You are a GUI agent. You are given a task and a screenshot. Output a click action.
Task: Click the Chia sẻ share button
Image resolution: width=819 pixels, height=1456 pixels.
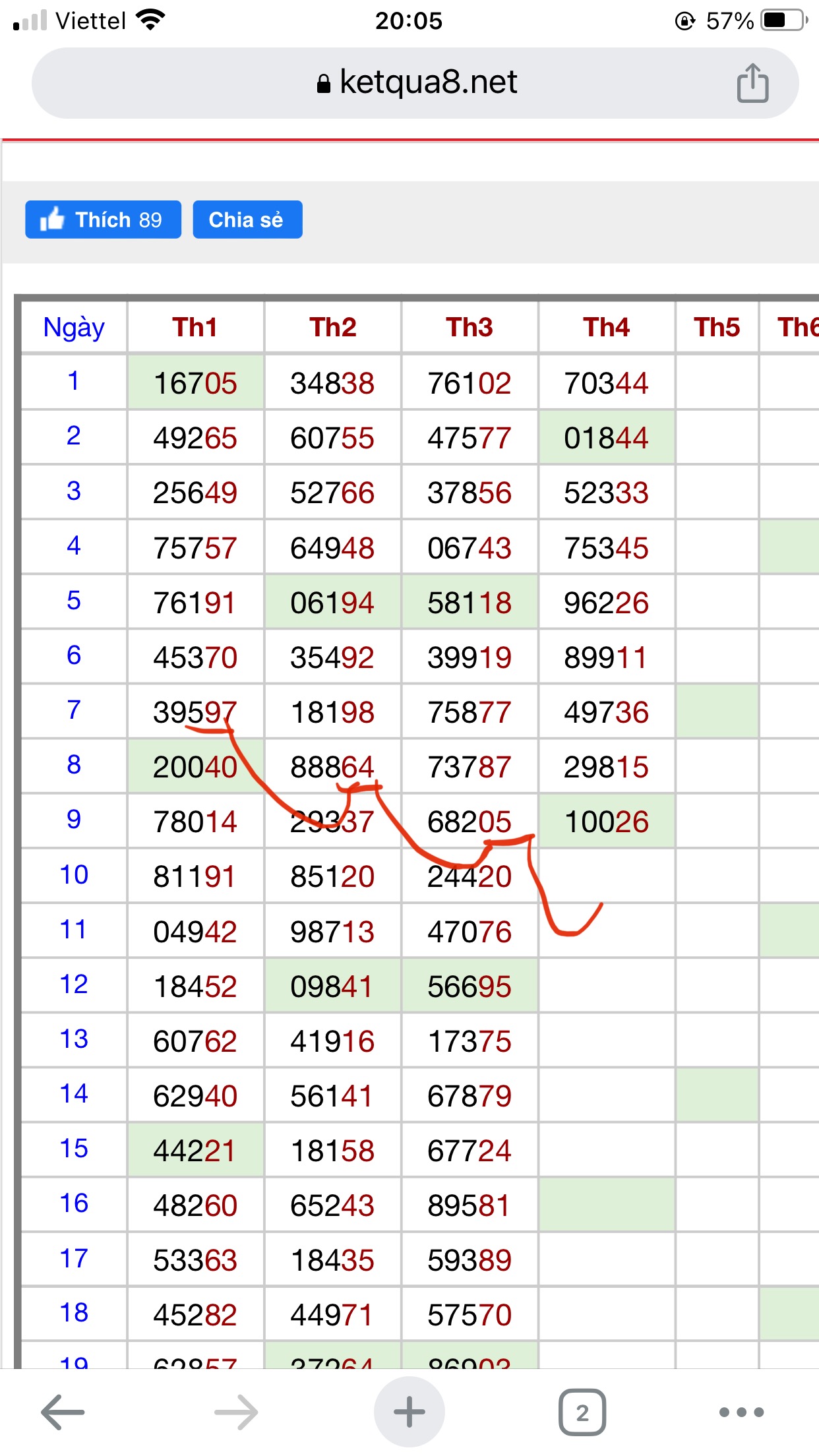(247, 220)
